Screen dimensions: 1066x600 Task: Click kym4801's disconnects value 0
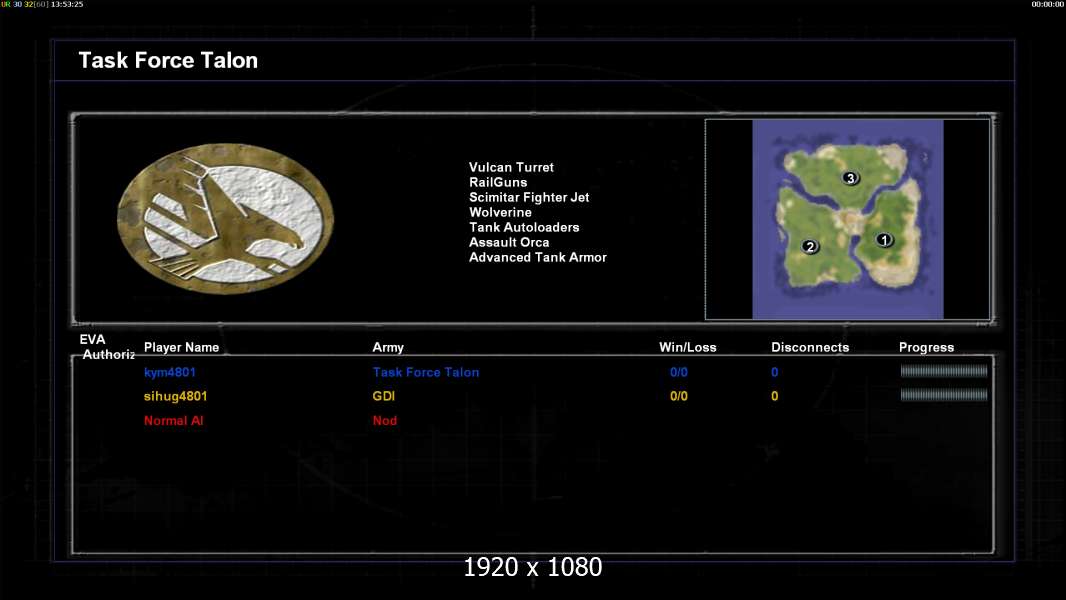coord(774,372)
